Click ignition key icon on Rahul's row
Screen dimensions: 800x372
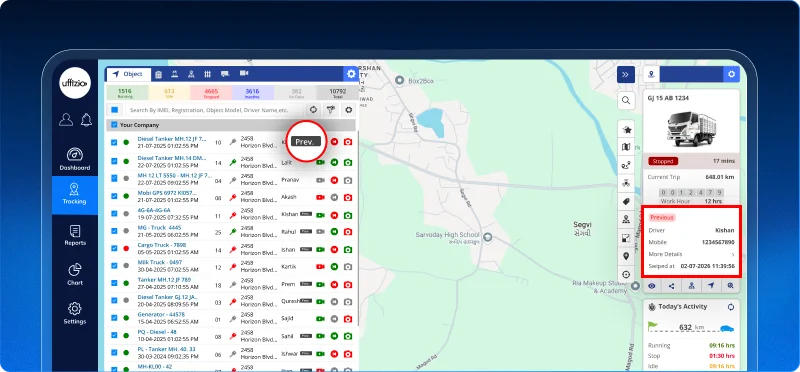[x=233, y=231]
